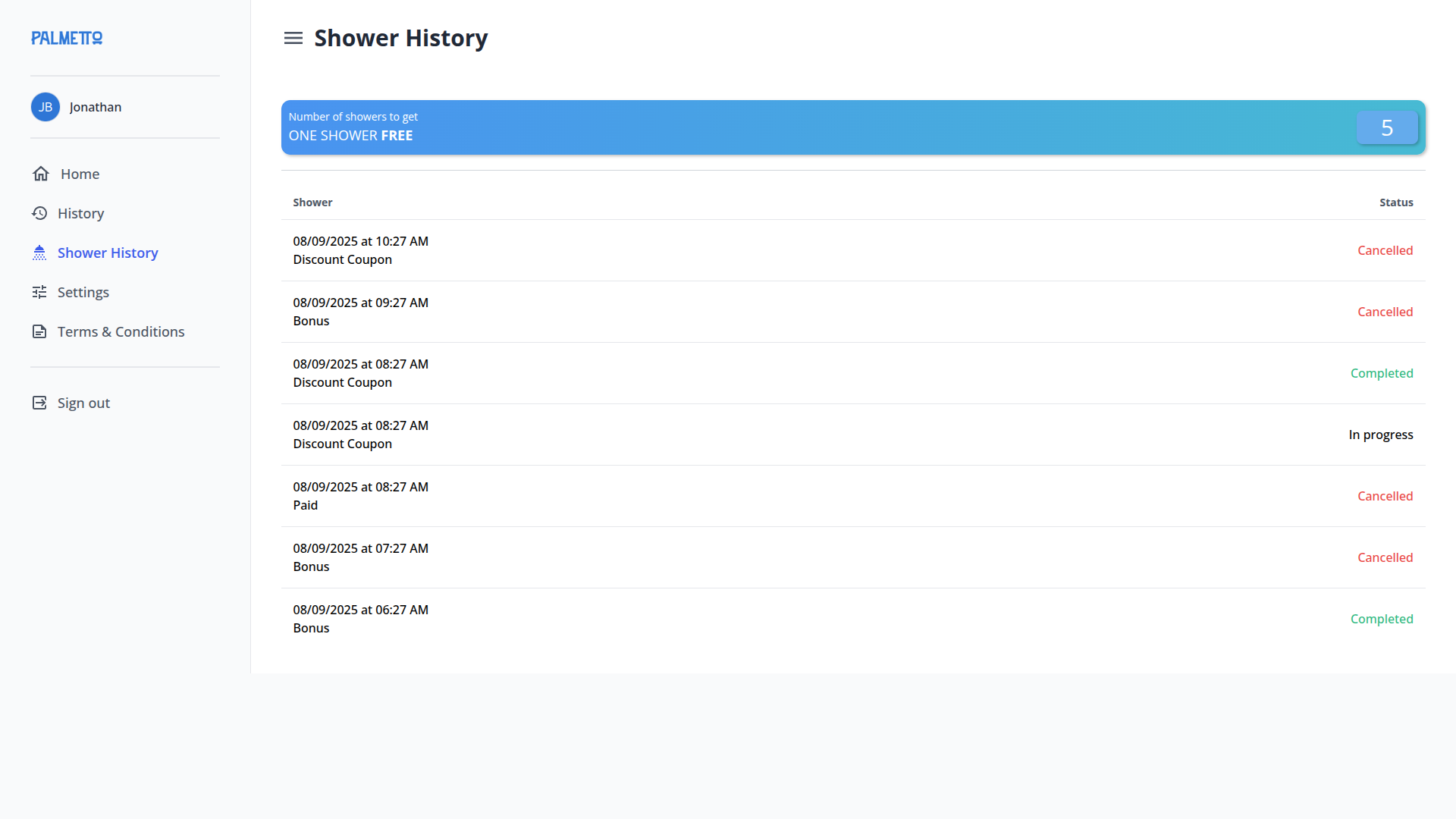
Task: Click the Shower History page title
Action: click(x=401, y=38)
